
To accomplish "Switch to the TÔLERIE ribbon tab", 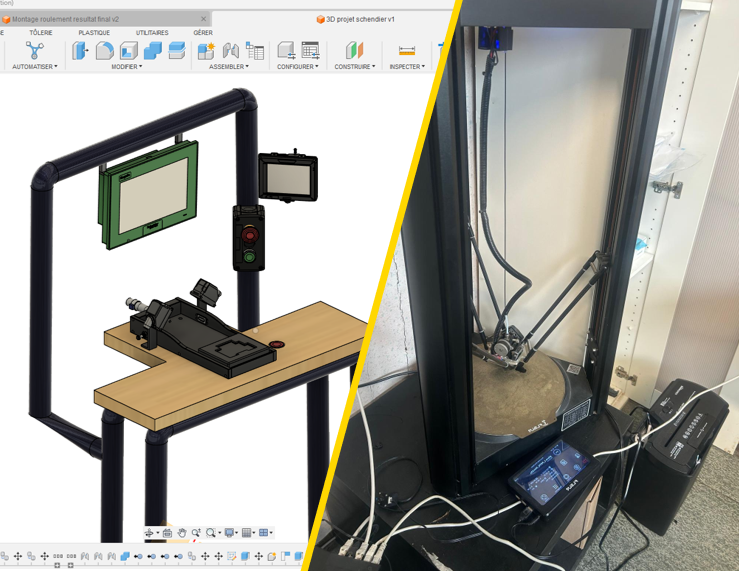I will click(x=41, y=33).
